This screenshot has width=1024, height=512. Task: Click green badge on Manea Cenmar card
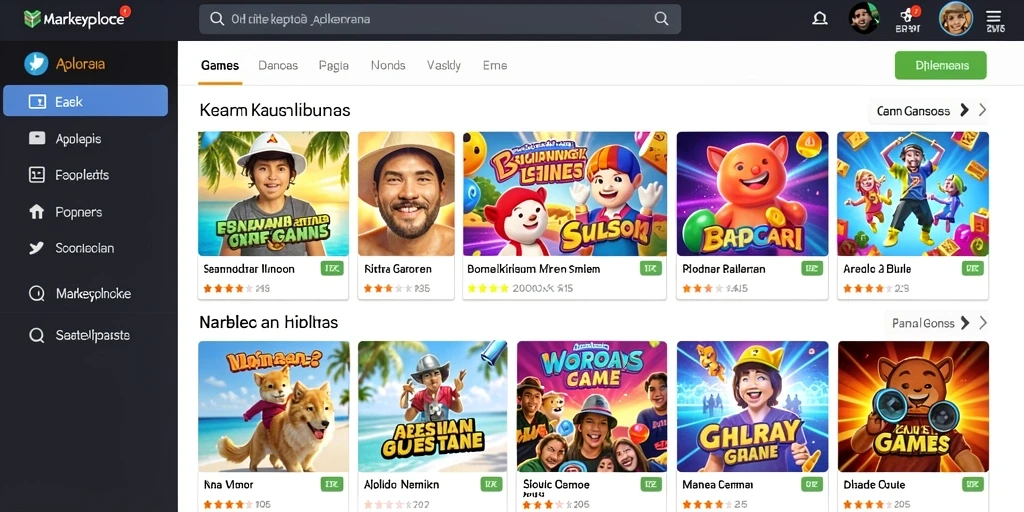coord(812,485)
